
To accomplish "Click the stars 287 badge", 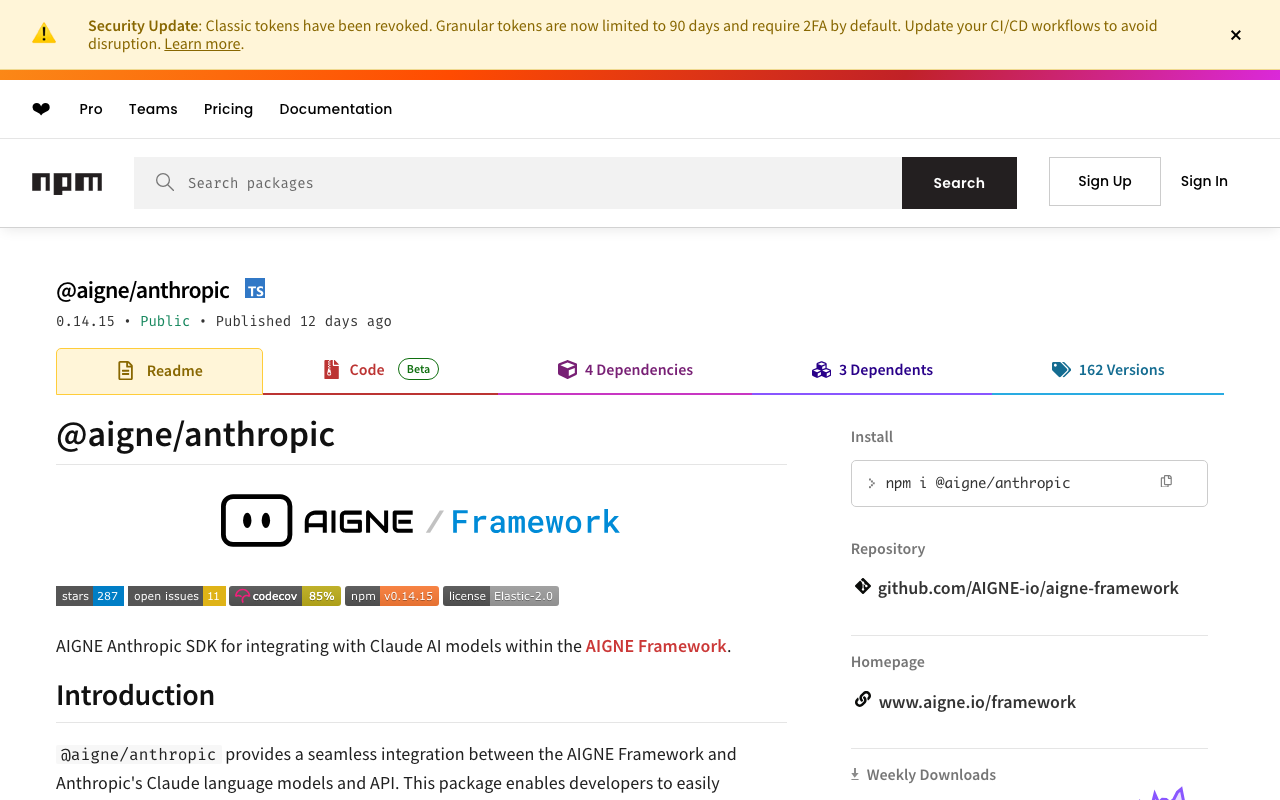I will coord(90,596).
